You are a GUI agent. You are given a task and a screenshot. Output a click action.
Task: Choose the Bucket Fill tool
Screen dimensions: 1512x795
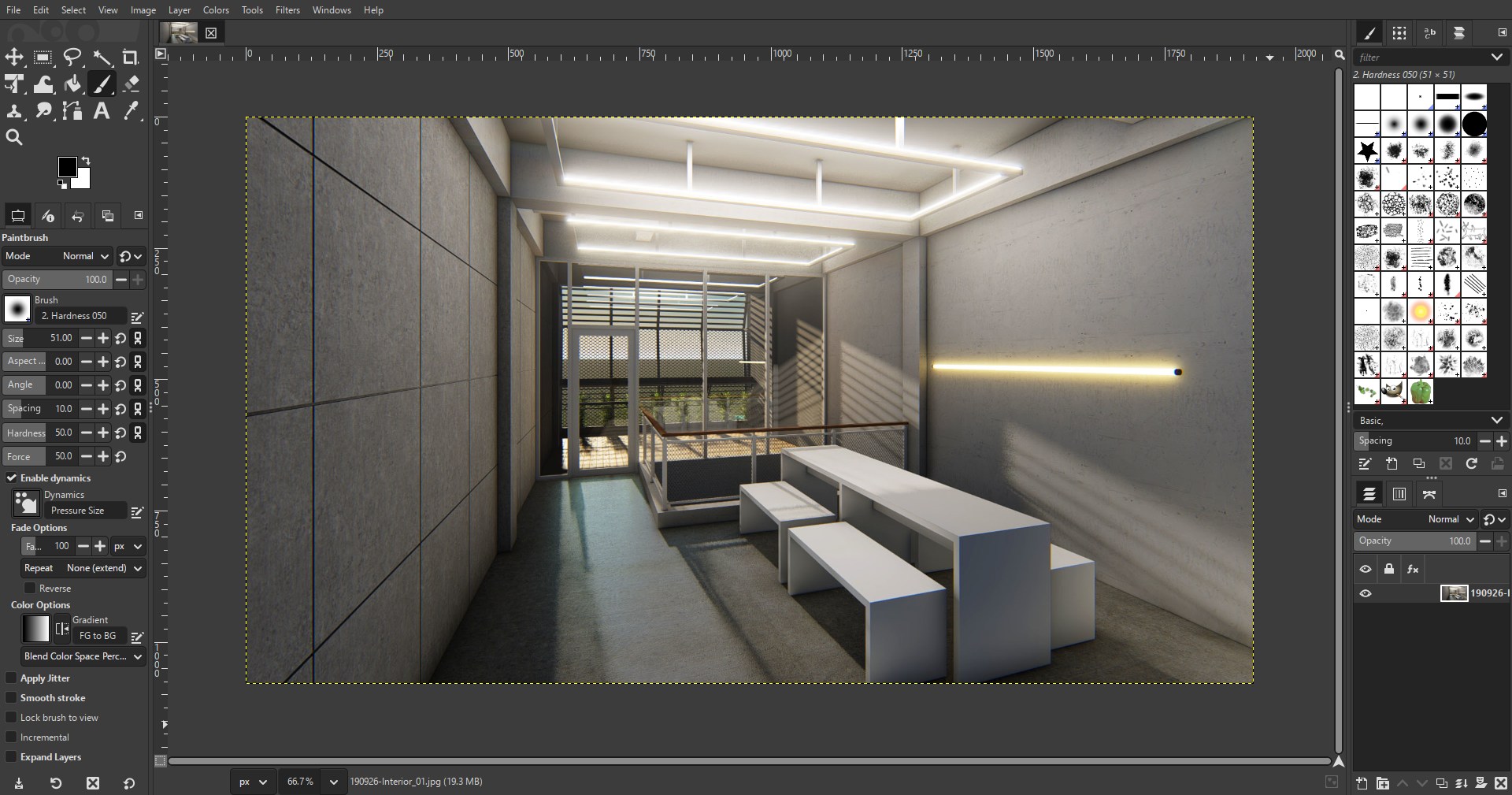pos(72,84)
